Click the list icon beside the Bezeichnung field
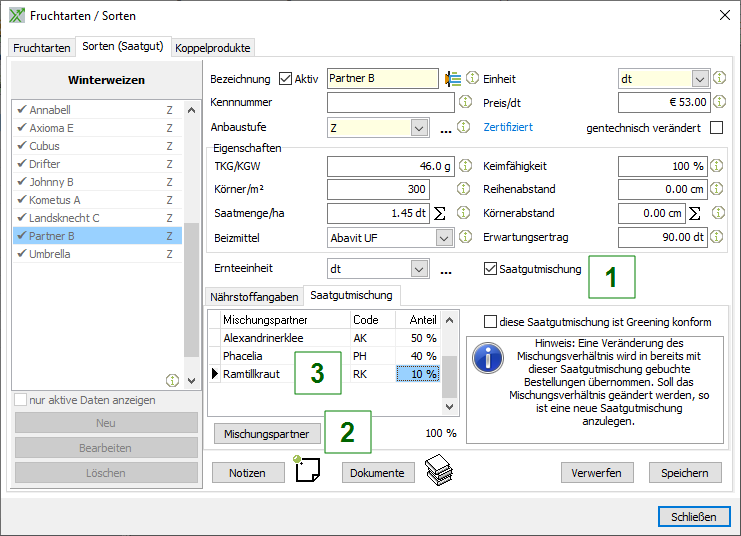This screenshot has height=536, width=741. click(x=453, y=79)
